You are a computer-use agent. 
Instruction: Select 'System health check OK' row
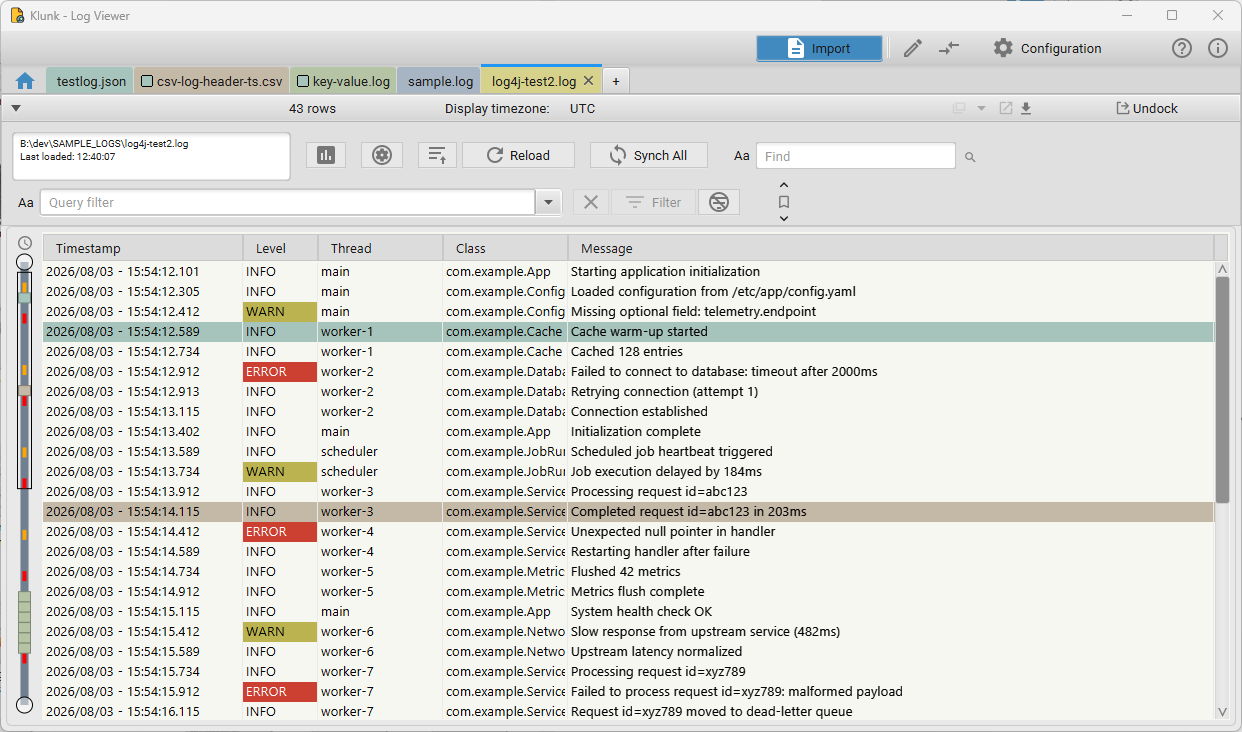pyautogui.click(x=628, y=611)
